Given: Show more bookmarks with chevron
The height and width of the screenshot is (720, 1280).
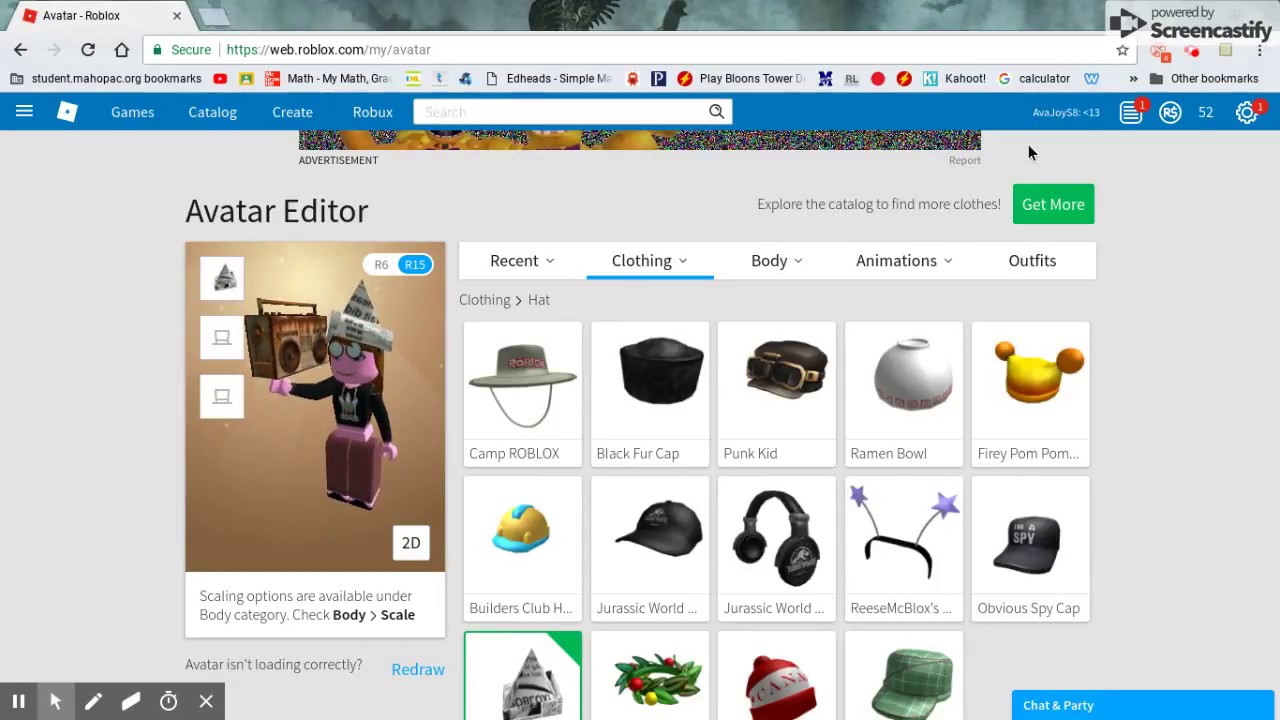Looking at the screenshot, I should (x=1133, y=78).
